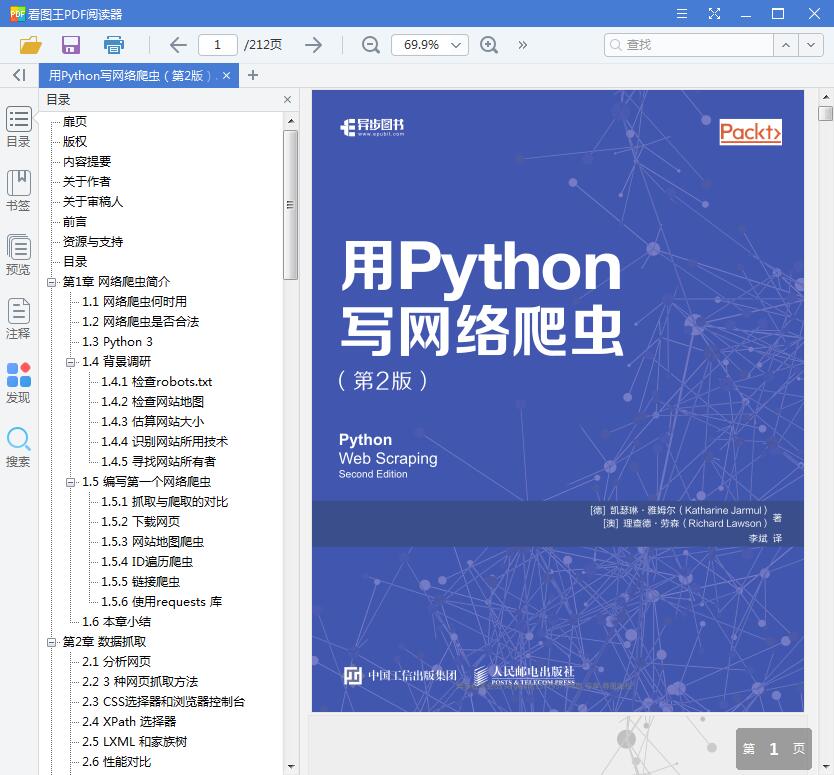Click the outline panel vertical scrollbar thumb
The width and height of the screenshot is (834, 775).
[x=290, y=205]
